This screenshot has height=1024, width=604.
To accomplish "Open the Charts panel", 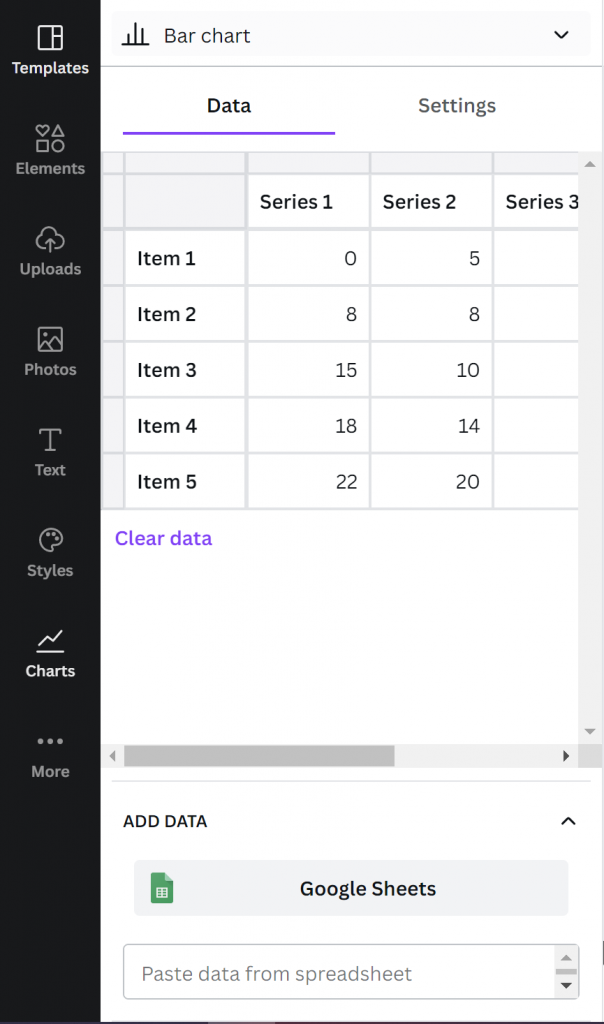I will pyautogui.click(x=50, y=653).
